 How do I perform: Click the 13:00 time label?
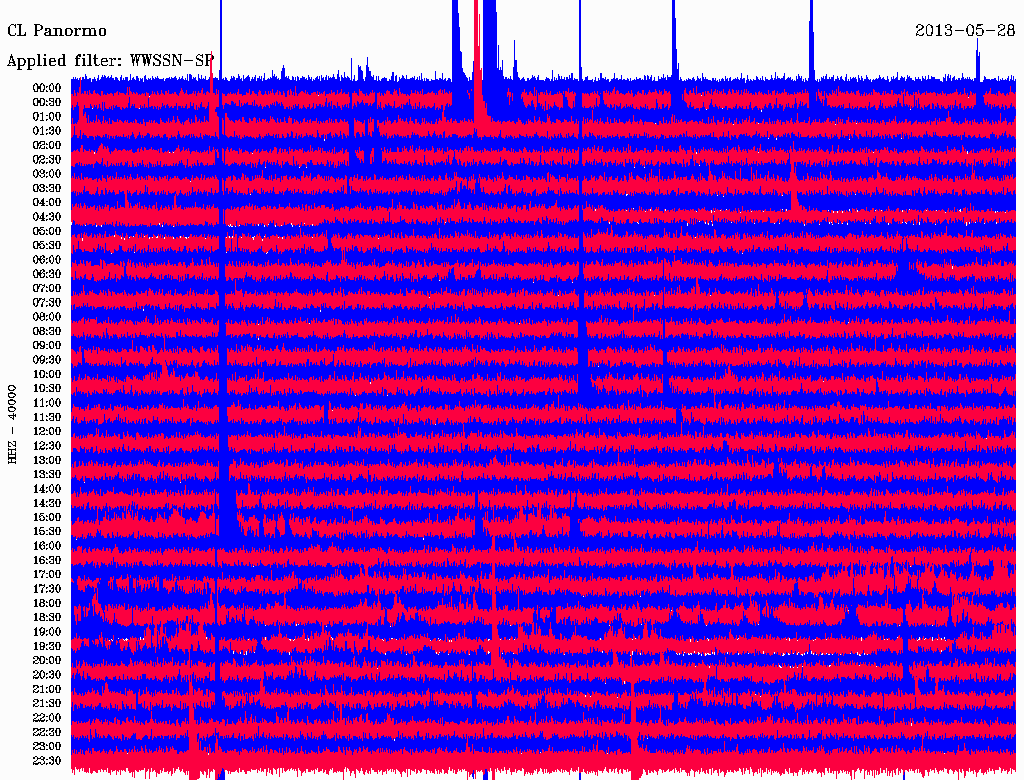point(47,461)
